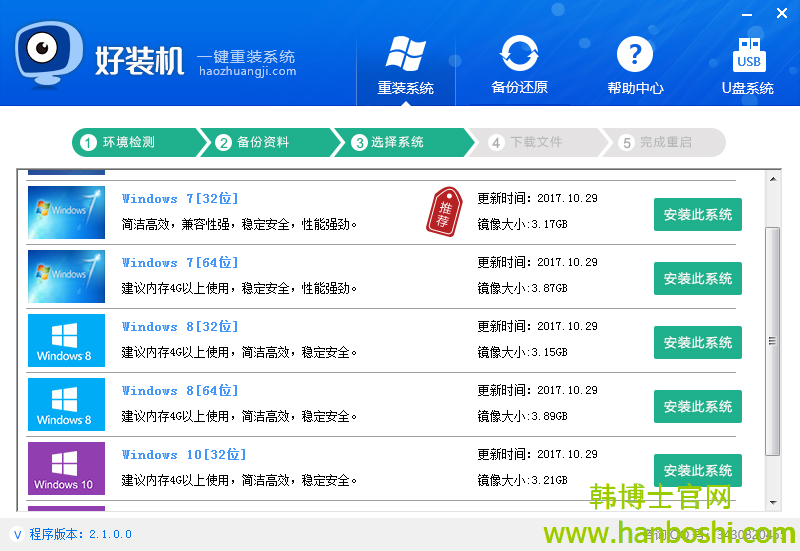This screenshot has width=800, height=551.
Task: Click Windows 8 64位 thumbnail image
Action: [66, 405]
